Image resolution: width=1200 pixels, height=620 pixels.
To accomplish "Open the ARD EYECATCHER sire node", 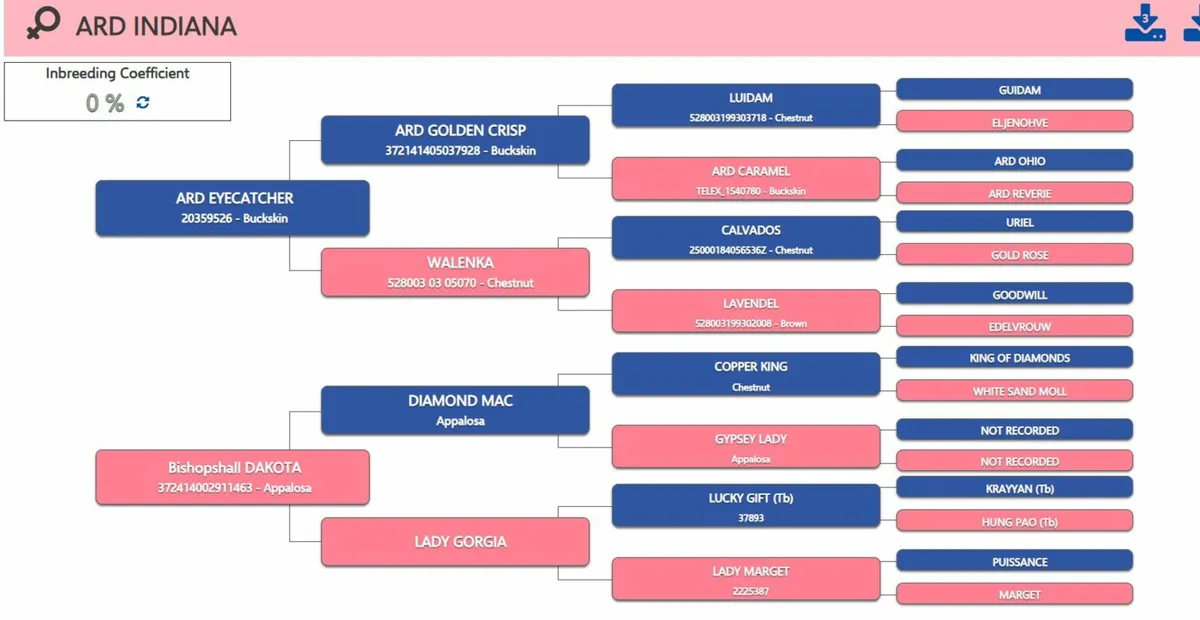I will coord(232,207).
